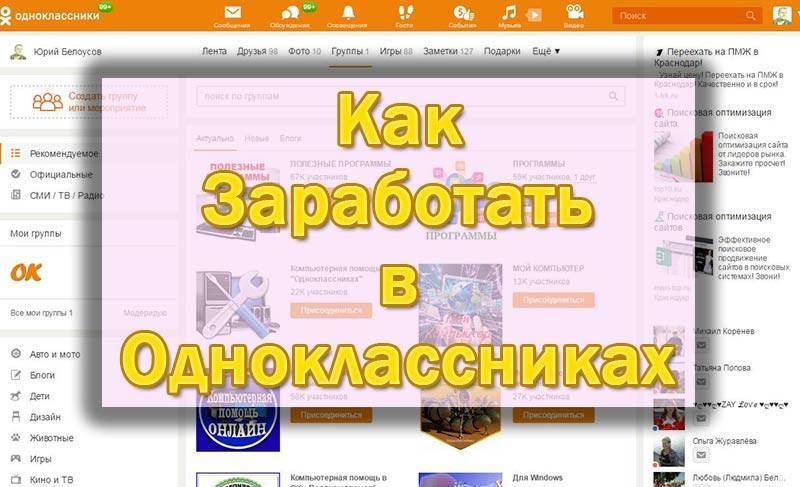Select Официальные category
This screenshot has width=800, height=487.
tap(61, 174)
